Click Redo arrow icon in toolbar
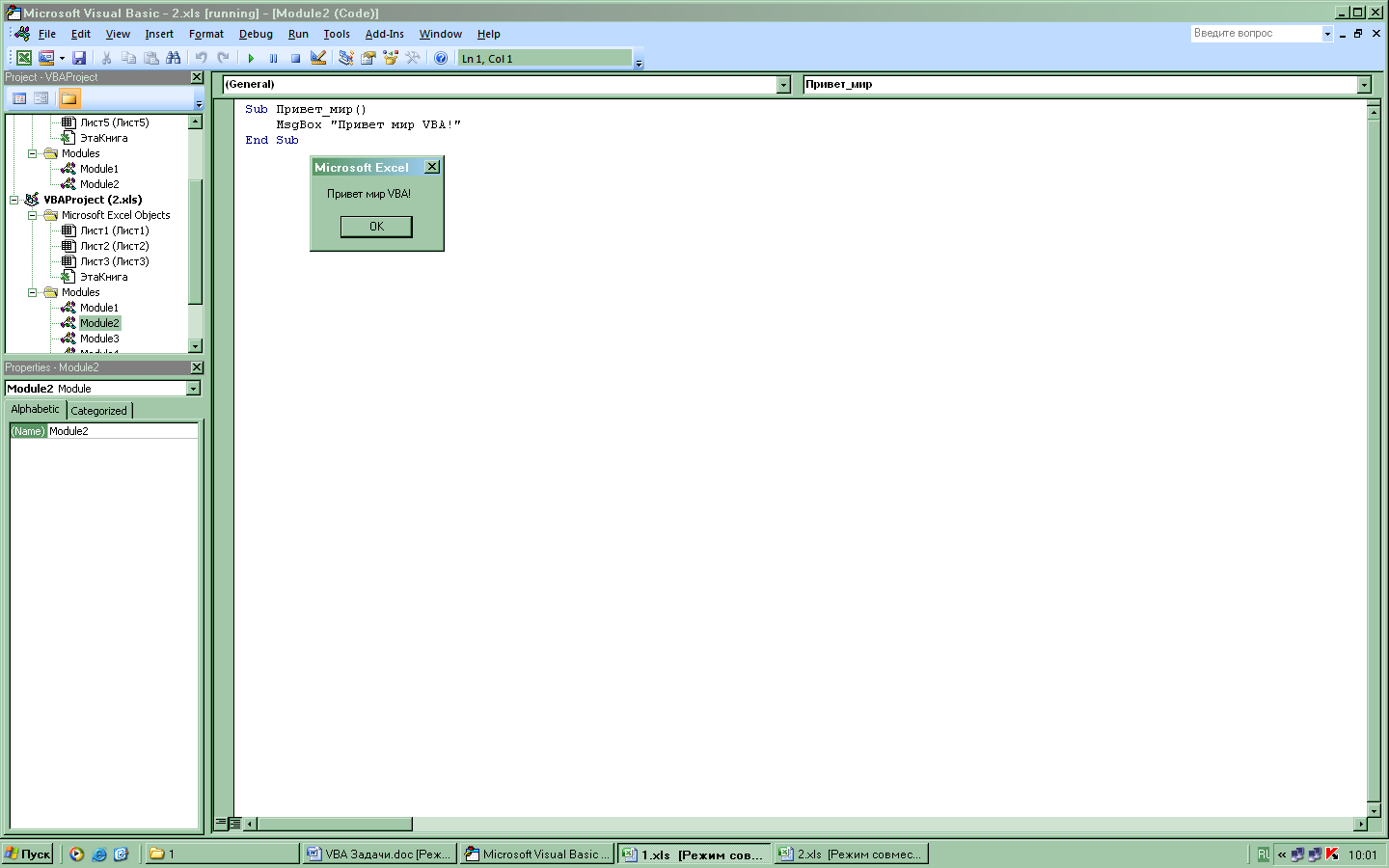The image size is (1389, 868). pyautogui.click(x=224, y=58)
